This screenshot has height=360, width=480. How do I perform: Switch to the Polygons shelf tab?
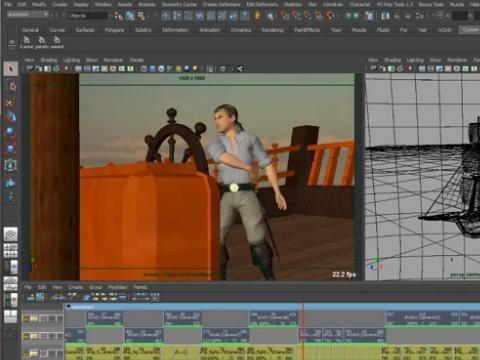[114, 30]
